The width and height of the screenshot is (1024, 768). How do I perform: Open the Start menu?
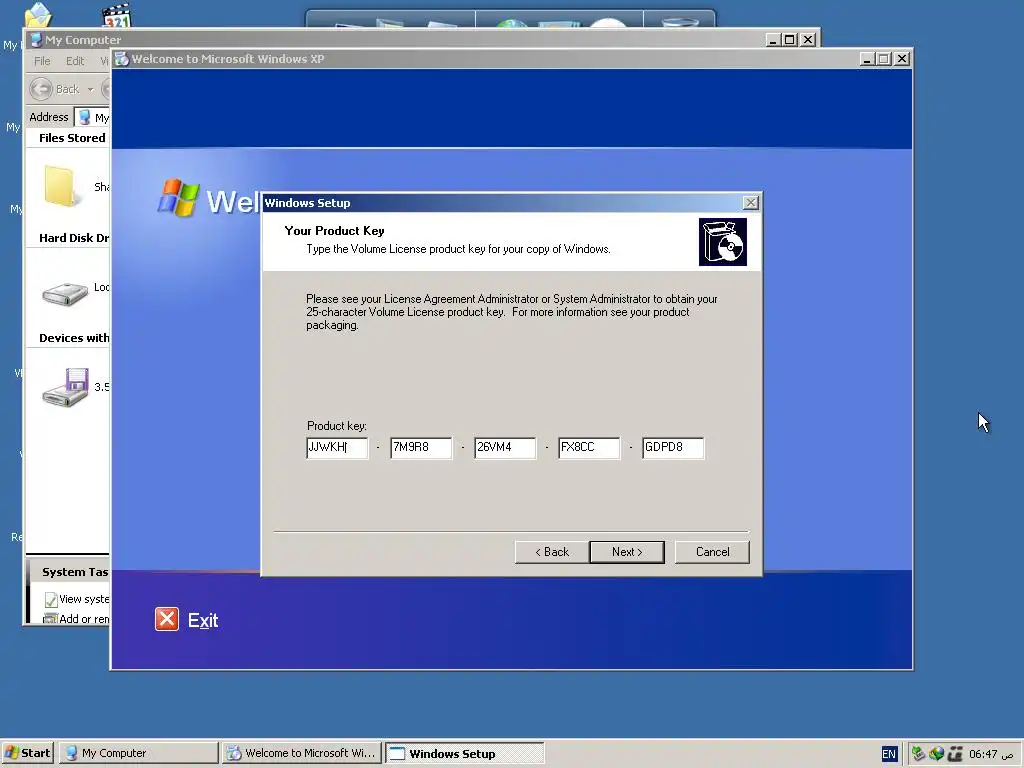coord(27,753)
